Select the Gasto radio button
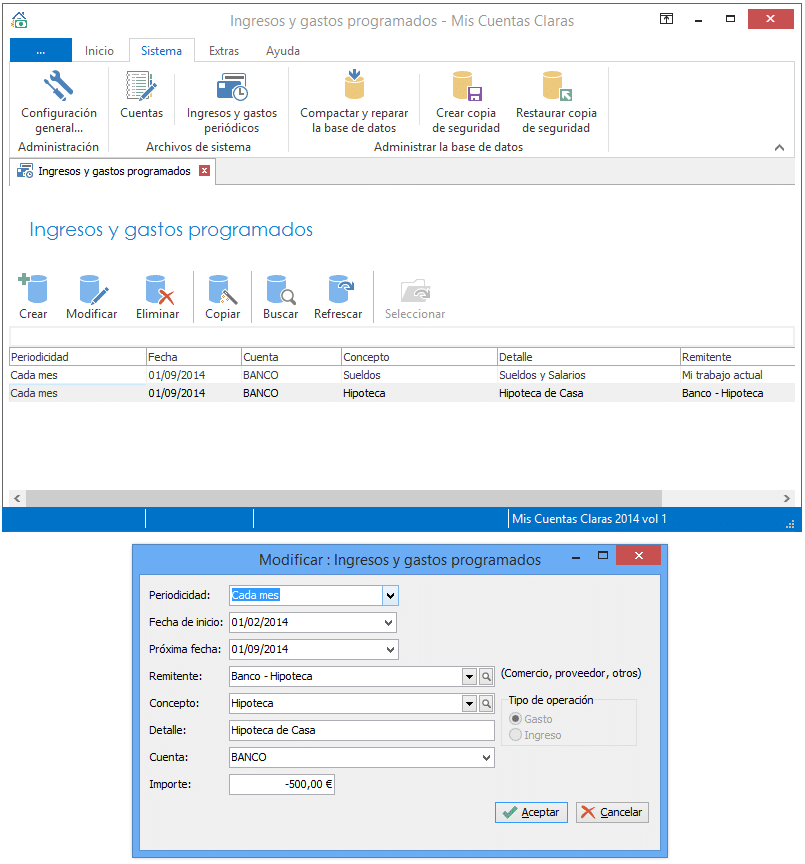 click(516, 719)
